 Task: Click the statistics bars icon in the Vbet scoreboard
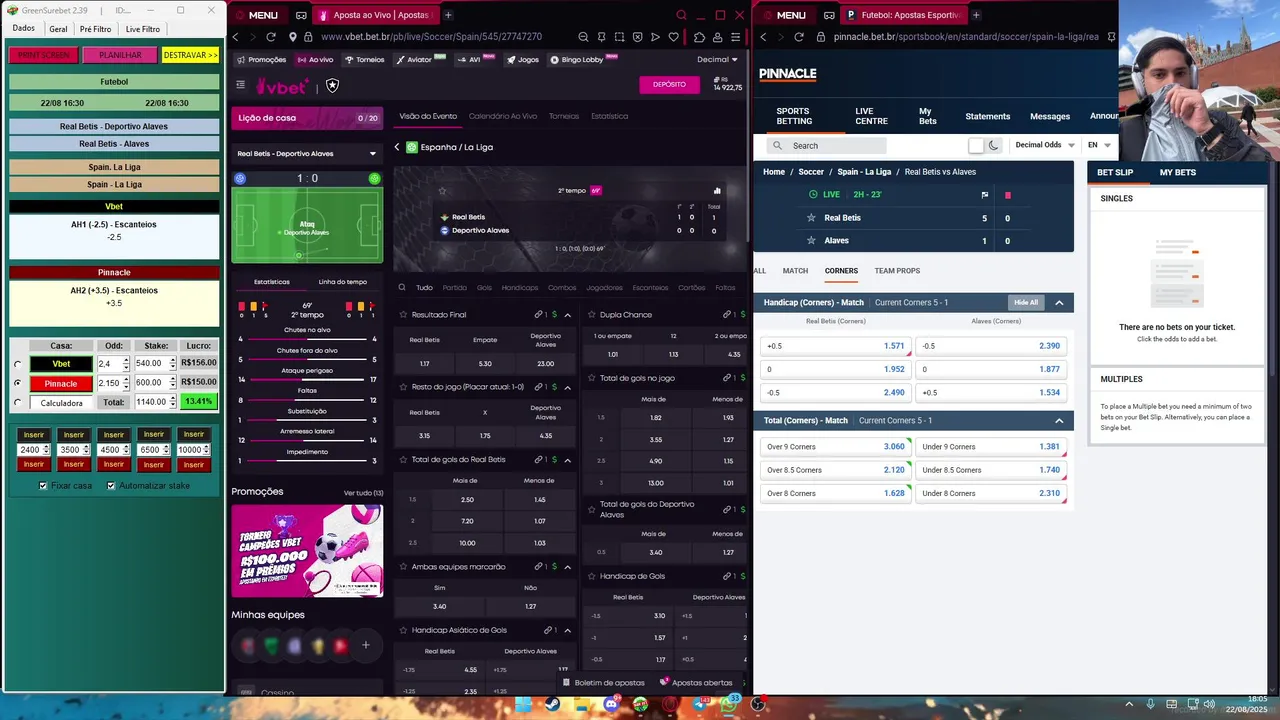(x=717, y=190)
